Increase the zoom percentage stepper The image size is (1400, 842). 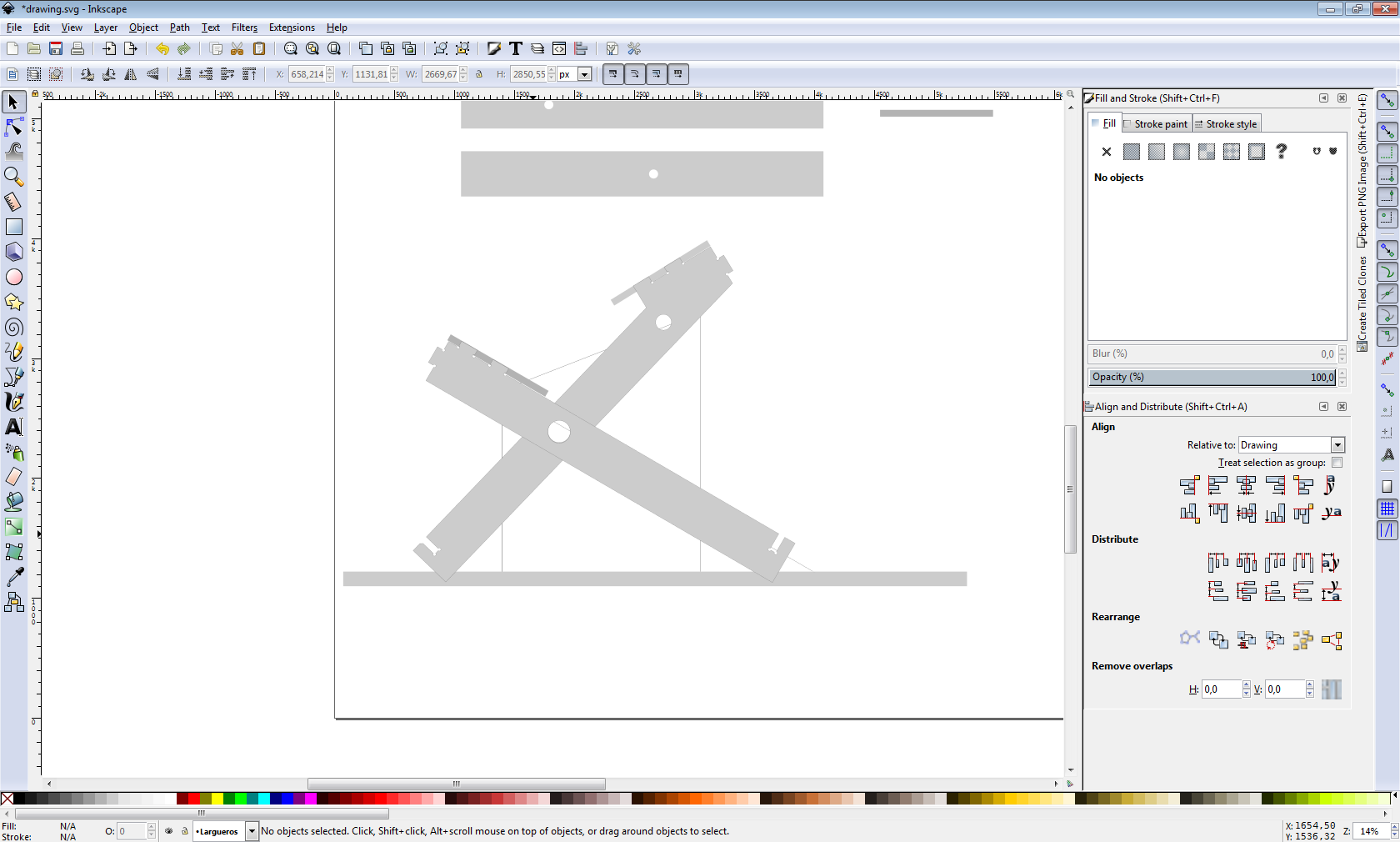pos(1394,827)
